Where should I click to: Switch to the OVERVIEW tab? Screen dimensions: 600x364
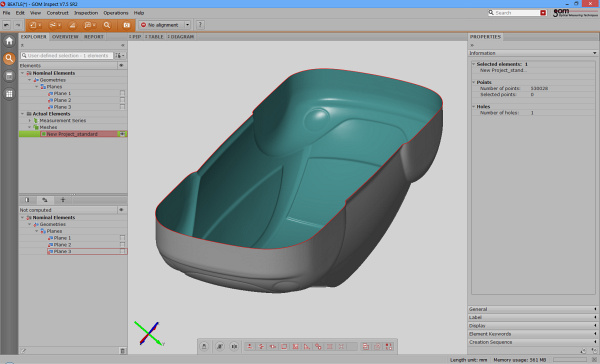(x=65, y=37)
